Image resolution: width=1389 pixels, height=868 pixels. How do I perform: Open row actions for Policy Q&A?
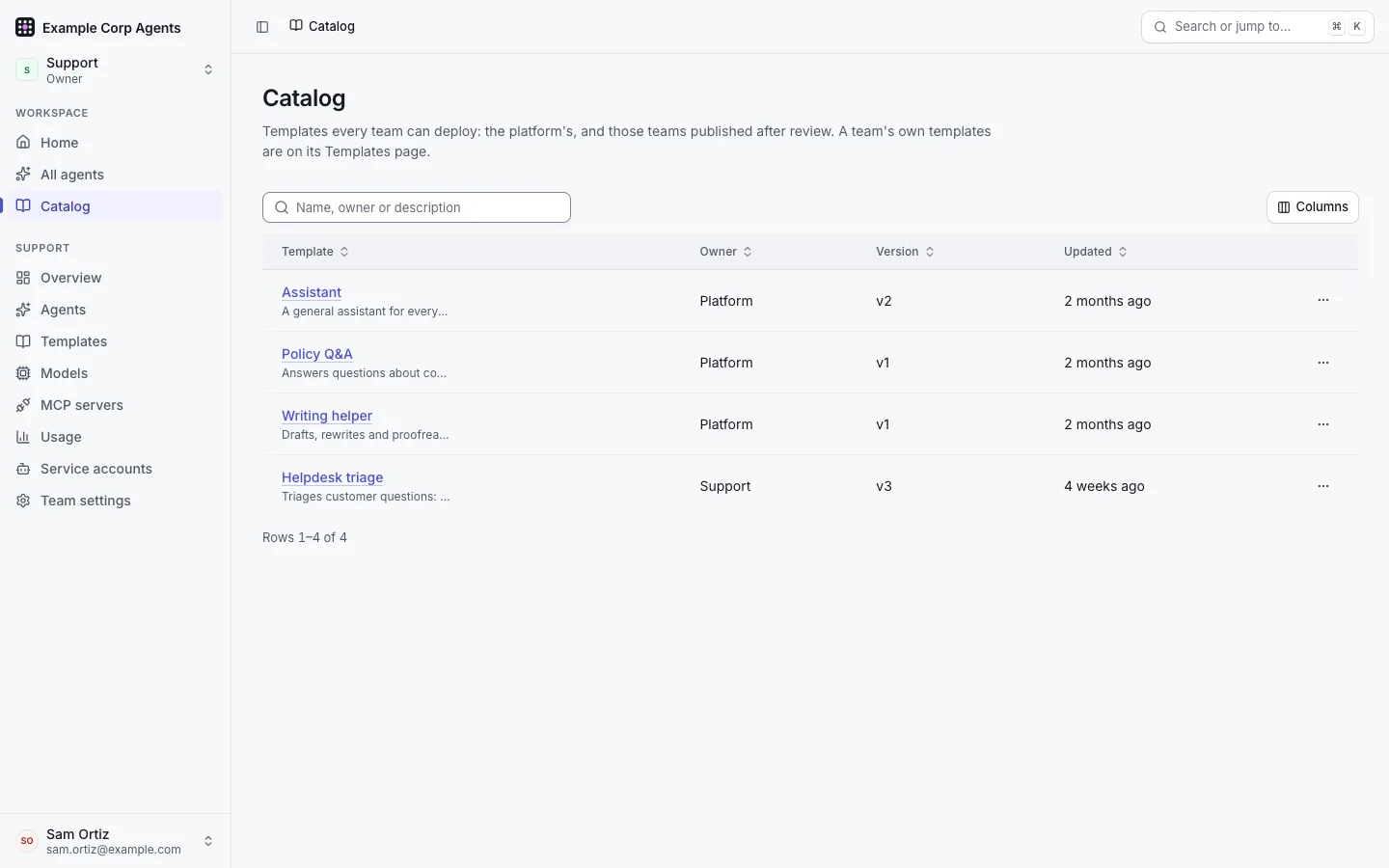point(1323,363)
